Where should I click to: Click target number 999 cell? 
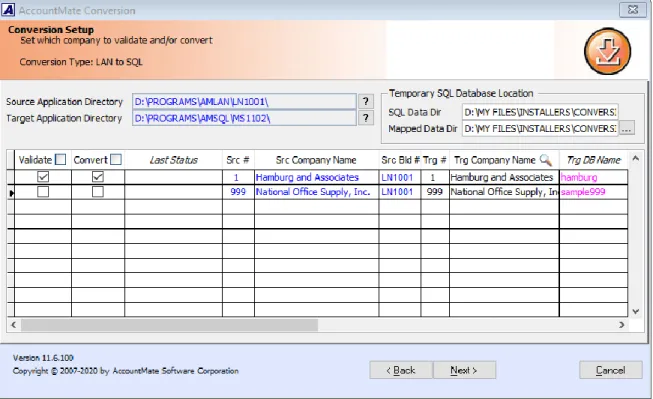pos(435,192)
